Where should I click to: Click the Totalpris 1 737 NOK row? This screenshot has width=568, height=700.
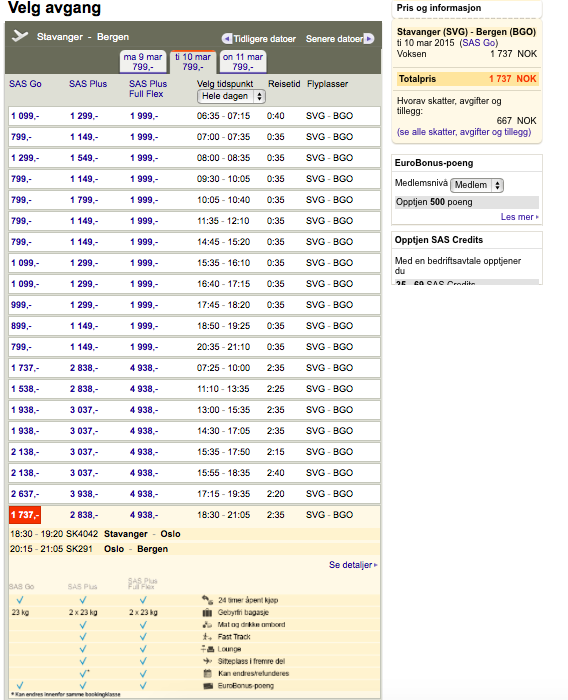point(467,79)
